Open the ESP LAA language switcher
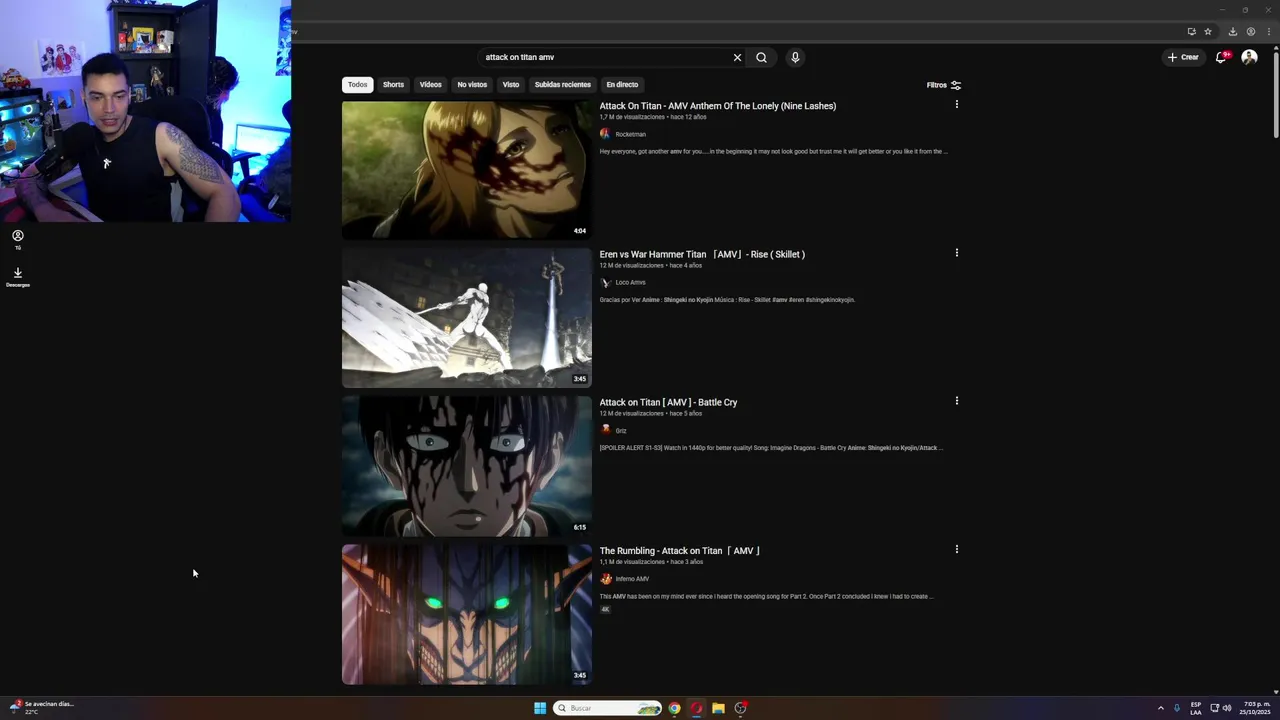 point(1196,708)
